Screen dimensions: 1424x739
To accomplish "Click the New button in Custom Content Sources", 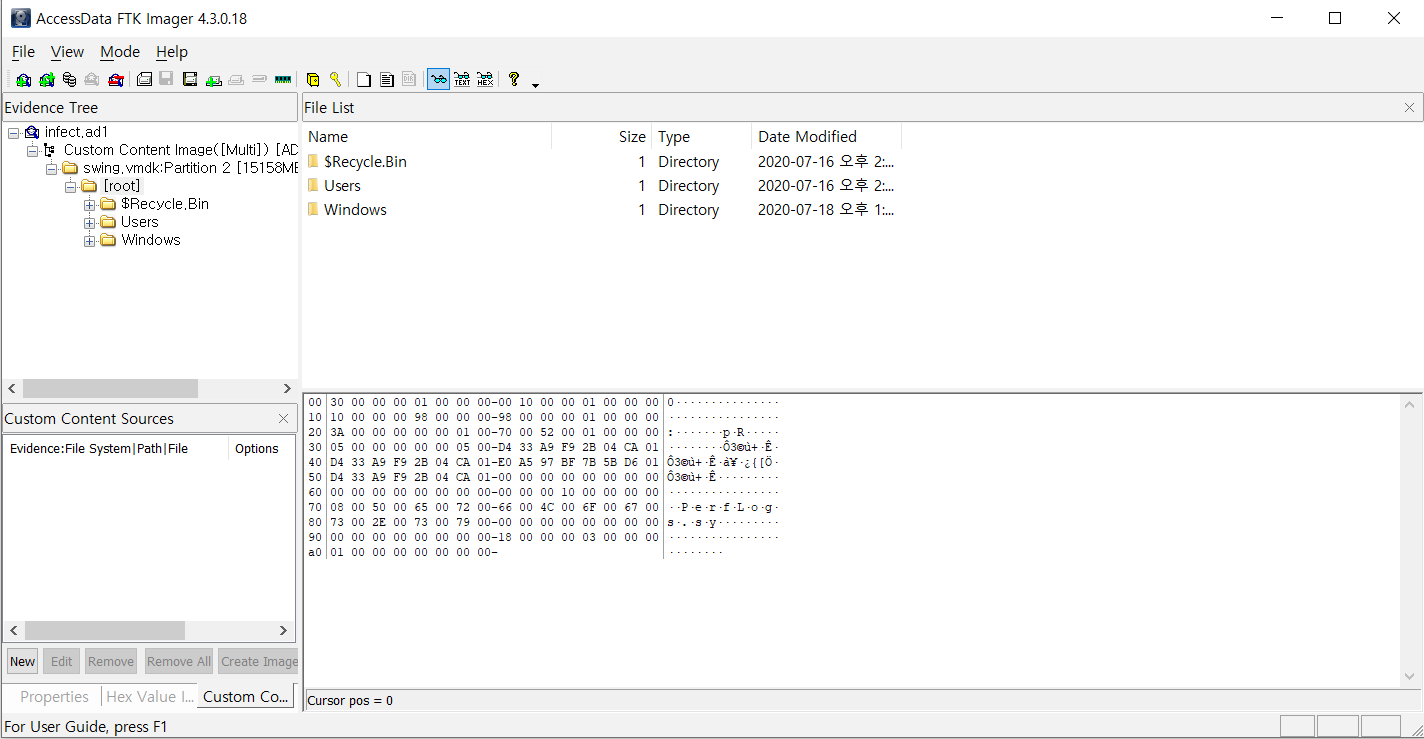I will tap(23, 661).
